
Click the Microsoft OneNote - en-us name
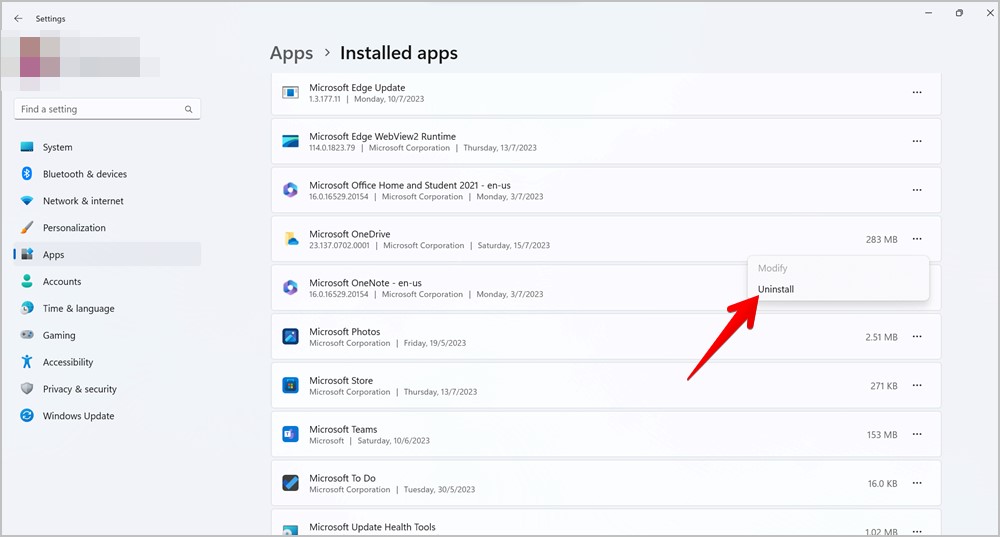point(365,283)
